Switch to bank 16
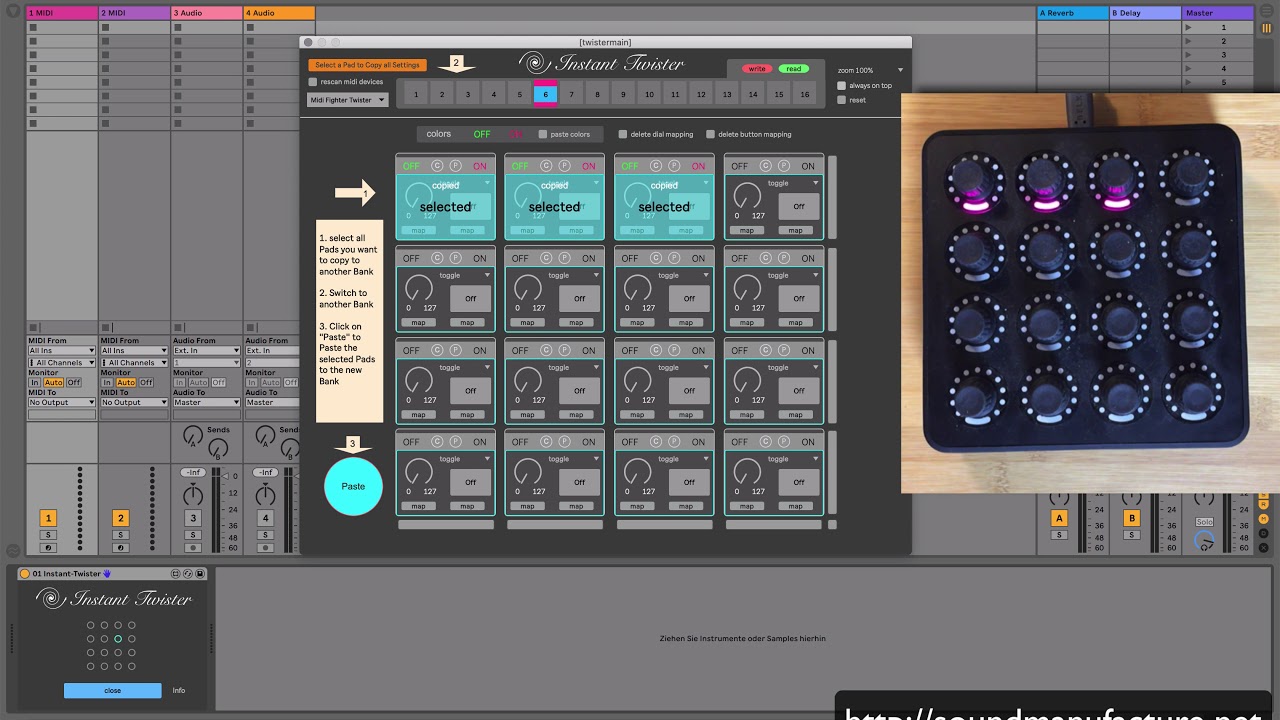 [x=805, y=94]
